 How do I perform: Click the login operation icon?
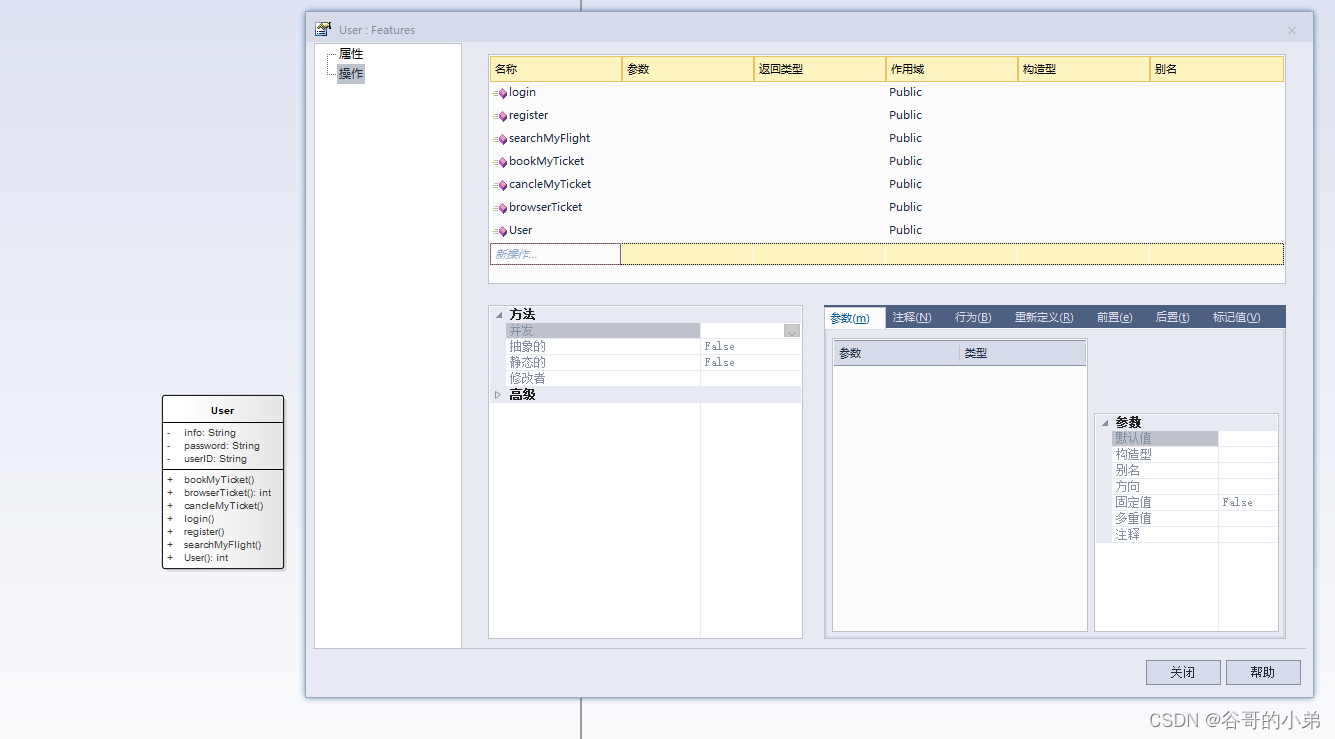point(500,93)
